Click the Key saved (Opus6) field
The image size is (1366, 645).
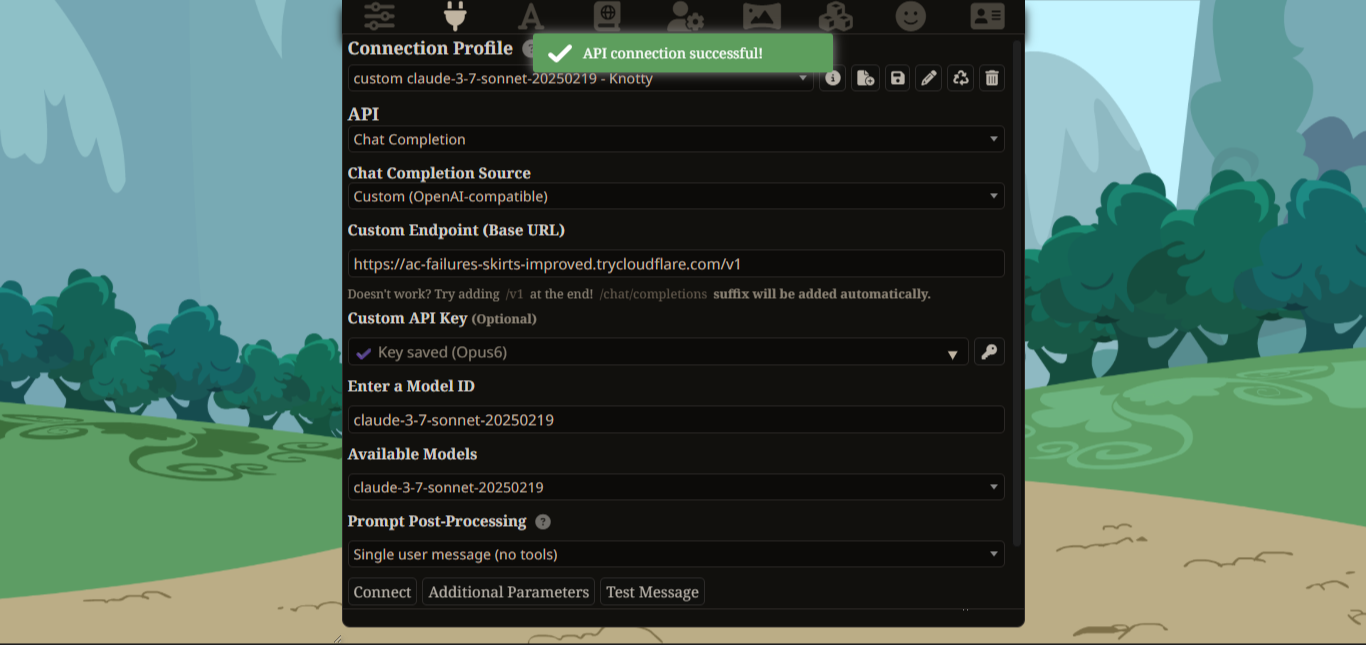658,352
